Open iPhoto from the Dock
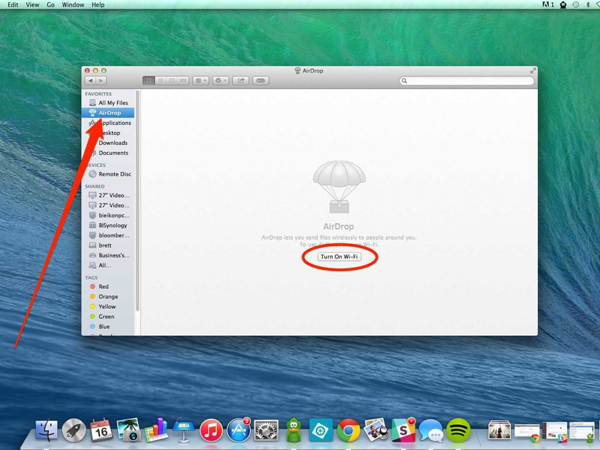The width and height of the screenshot is (600, 450). pos(129,430)
